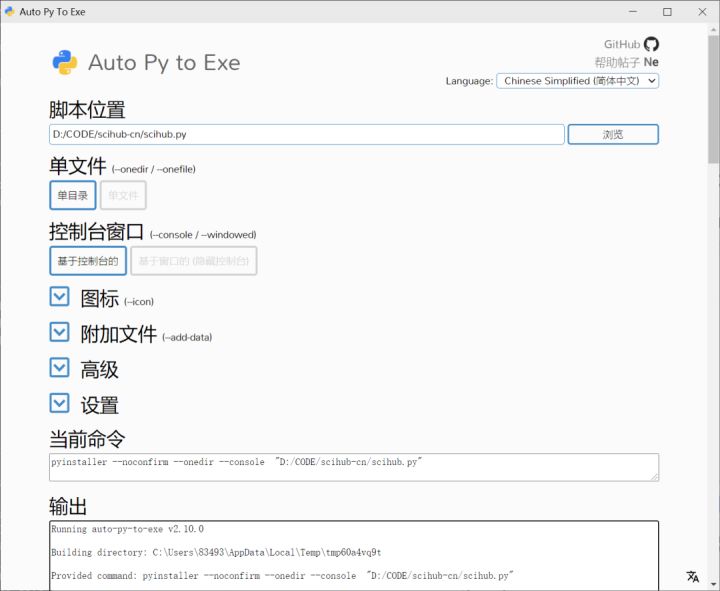Click the 'Auto Py to Exe' heading text
The height and width of the screenshot is (591, 720).
coord(164,63)
